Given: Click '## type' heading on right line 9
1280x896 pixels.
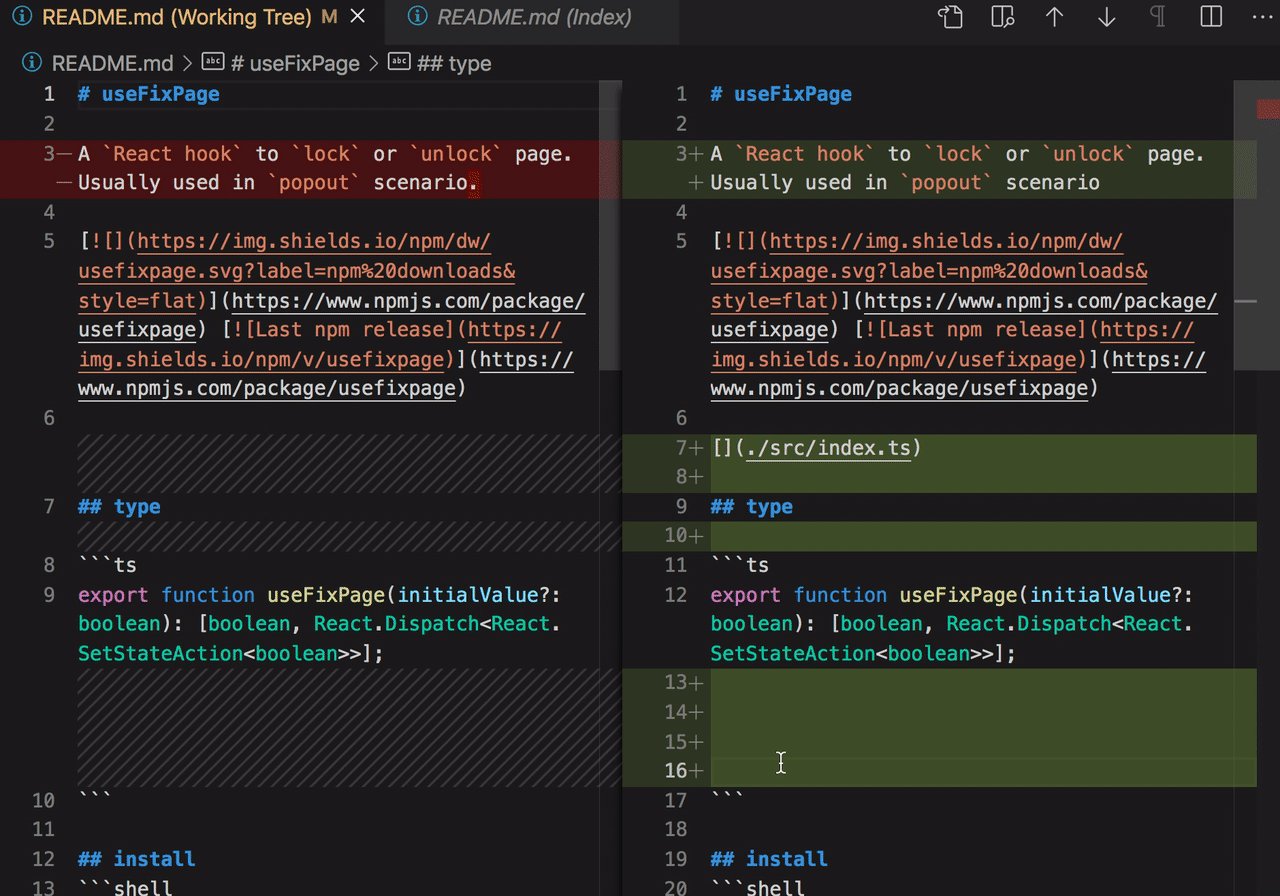Looking at the screenshot, I should (752, 507).
